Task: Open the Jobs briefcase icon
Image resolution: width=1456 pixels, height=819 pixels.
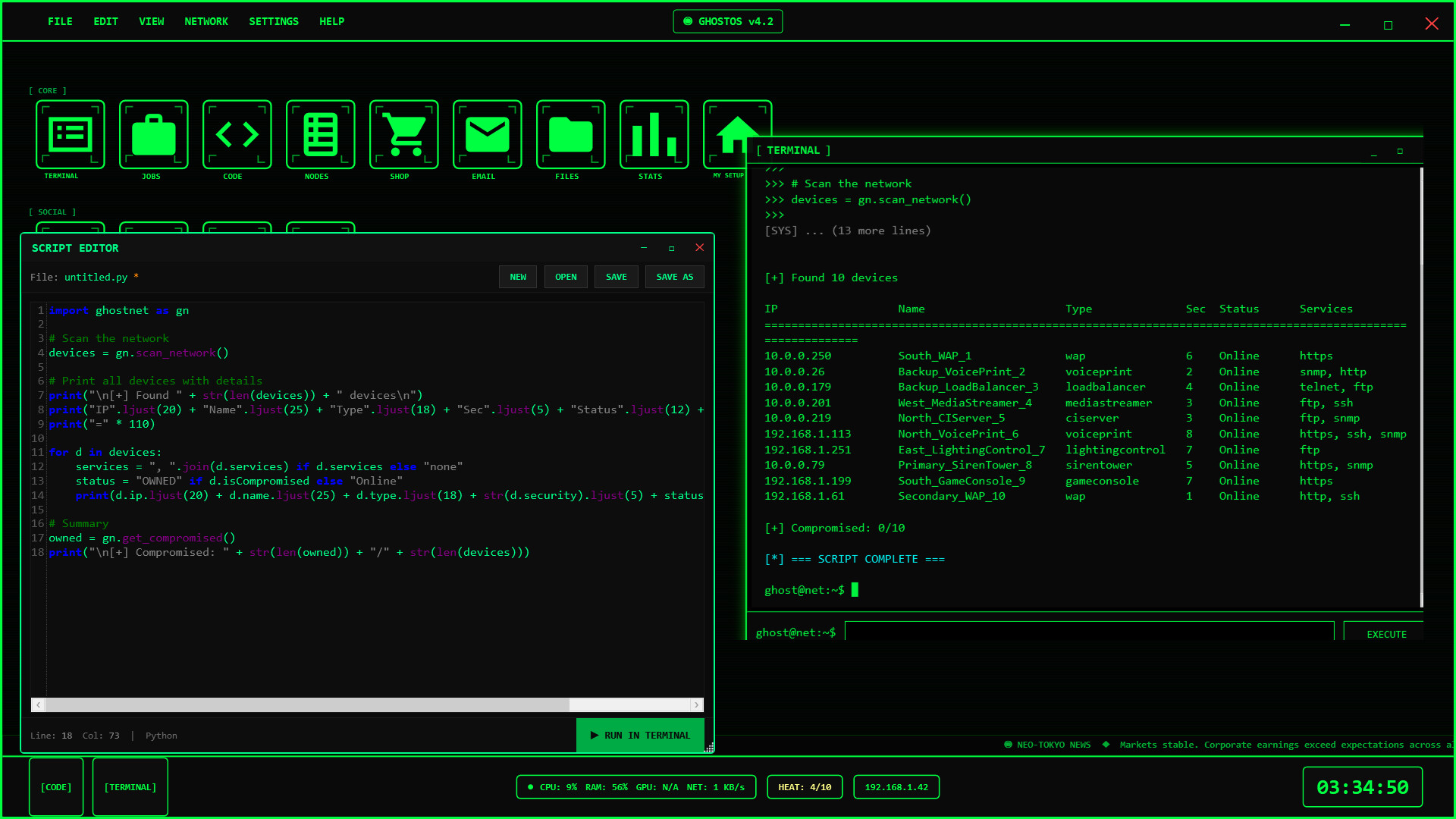Action: (153, 134)
